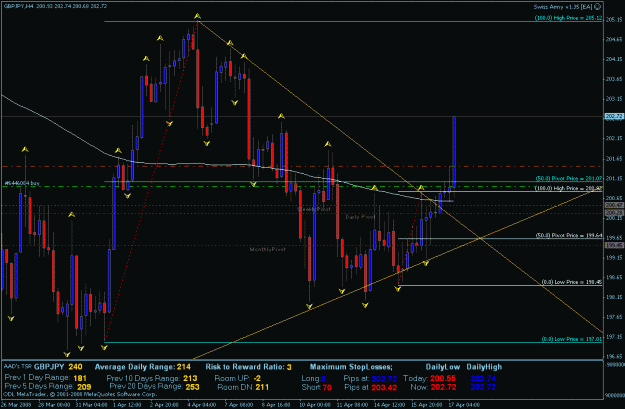Click the 'Average Daily Range: 214' readout

pos(143,367)
